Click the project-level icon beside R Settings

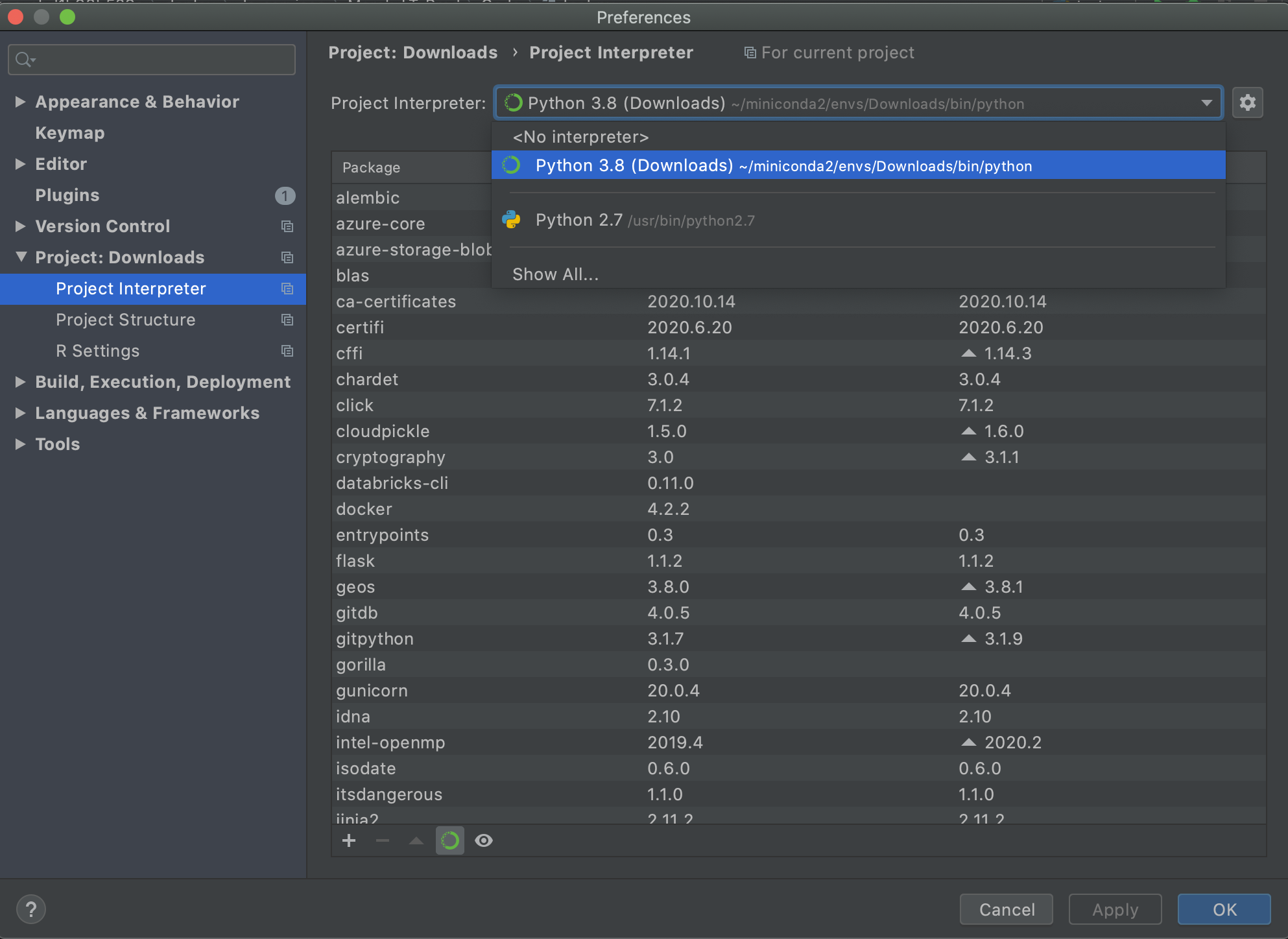click(x=287, y=351)
